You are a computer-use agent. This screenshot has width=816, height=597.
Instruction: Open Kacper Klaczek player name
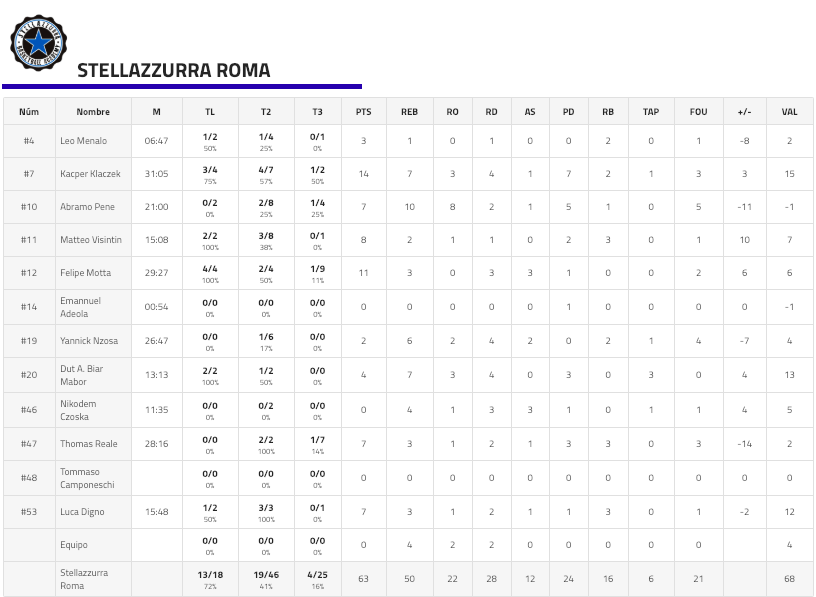[90, 174]
